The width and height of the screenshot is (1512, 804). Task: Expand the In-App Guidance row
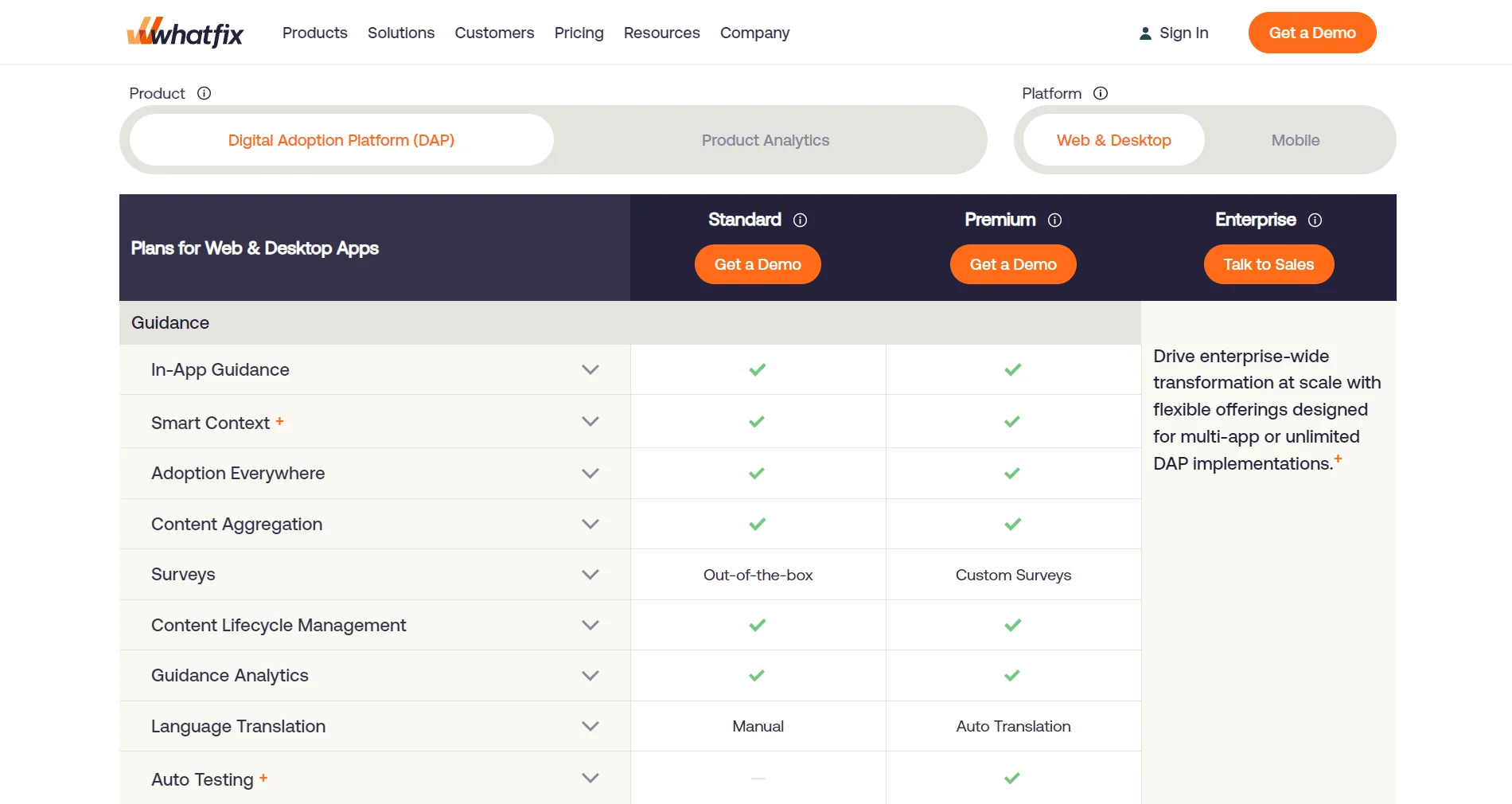590,369
